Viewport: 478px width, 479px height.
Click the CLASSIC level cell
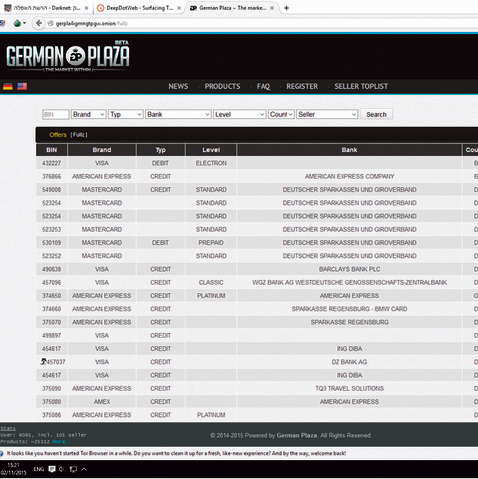tap(211, 282)
